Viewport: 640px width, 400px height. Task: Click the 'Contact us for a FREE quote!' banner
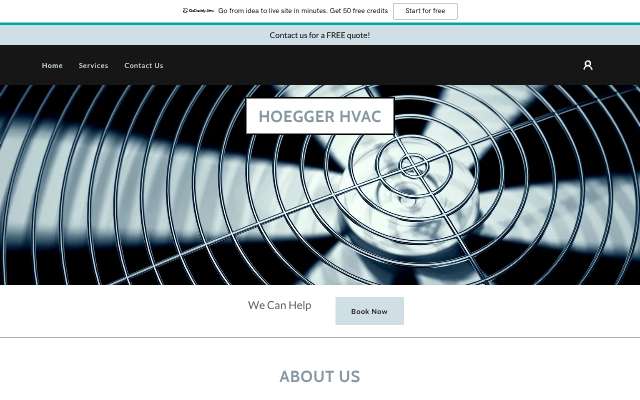[x=320, y=35]
